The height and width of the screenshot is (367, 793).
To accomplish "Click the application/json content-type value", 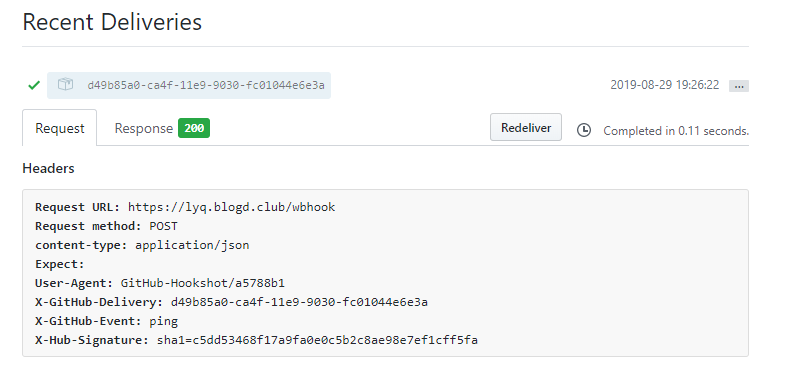I will point(192,246).
